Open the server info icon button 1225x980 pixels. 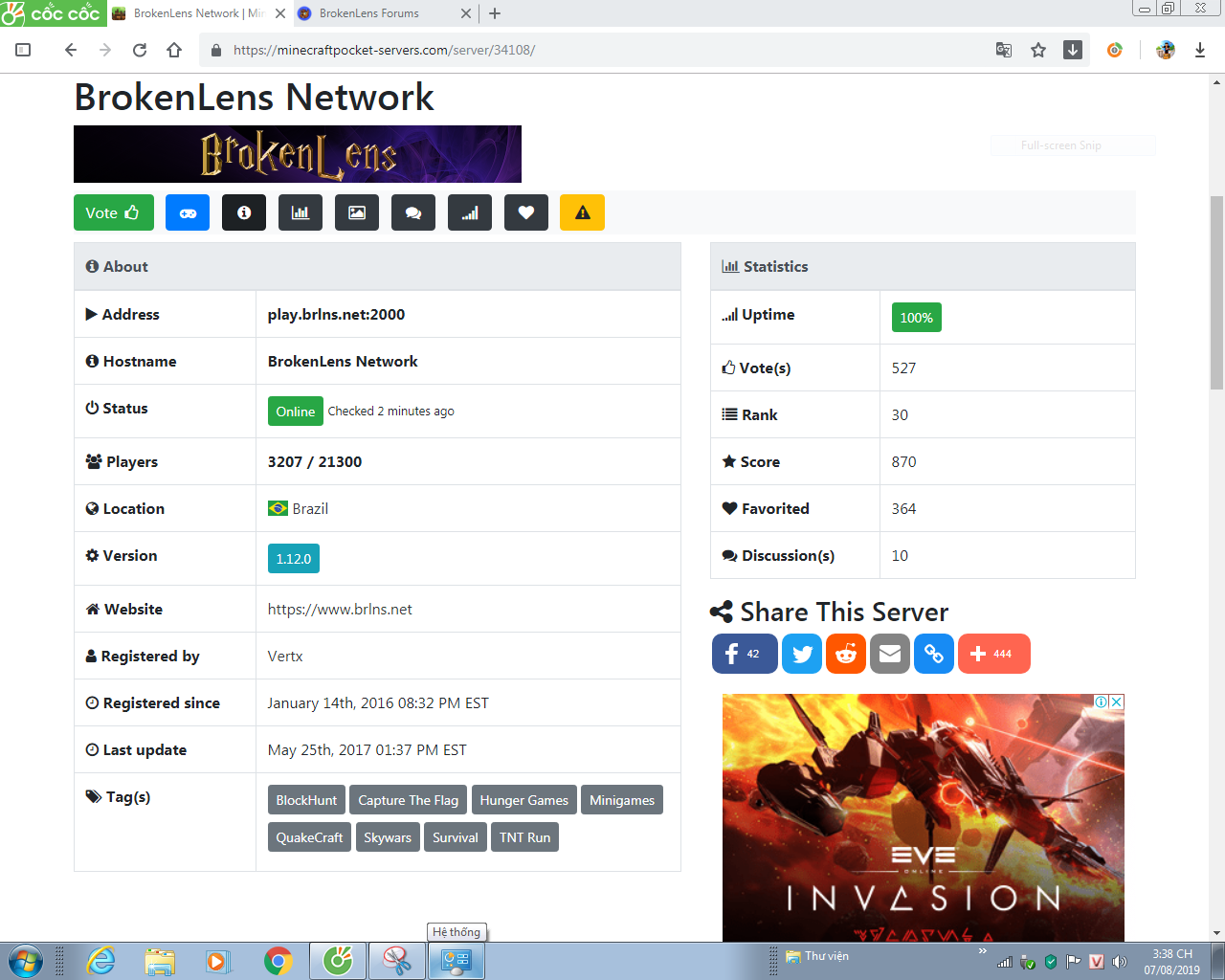(x=244, y=212)
